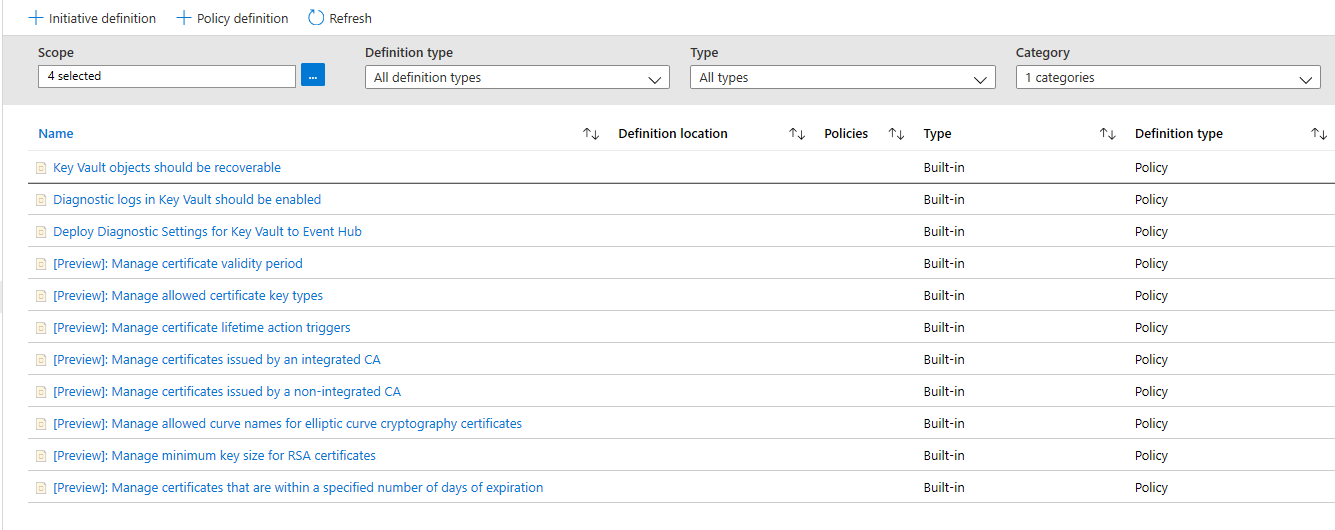Click the Scope field showing 4 selected
This screenshot has height=530, width=1335.
coord(167,76)
